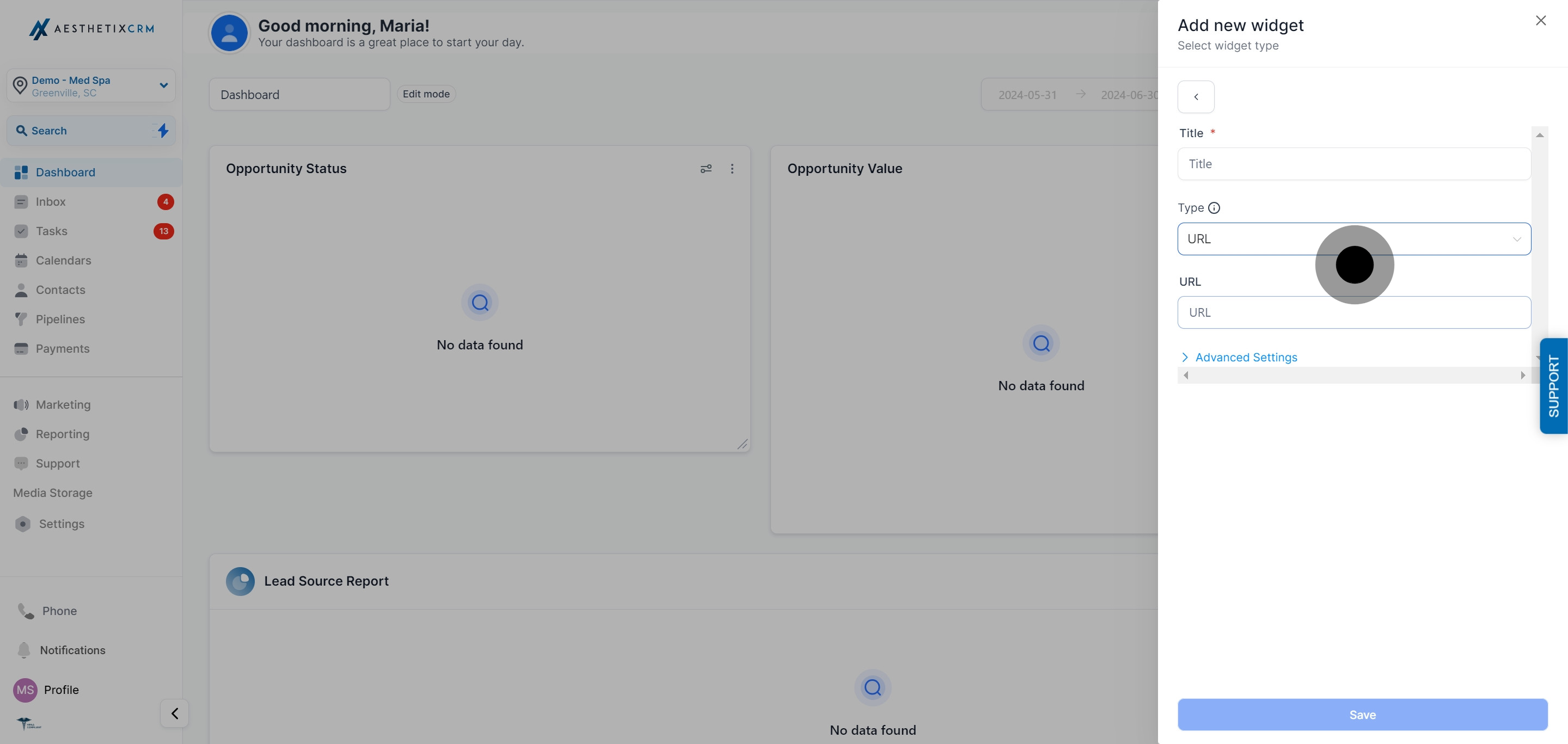Click the Lead Source Report pie icon
The image size is (1568, 744).
[x=241, y=581]
